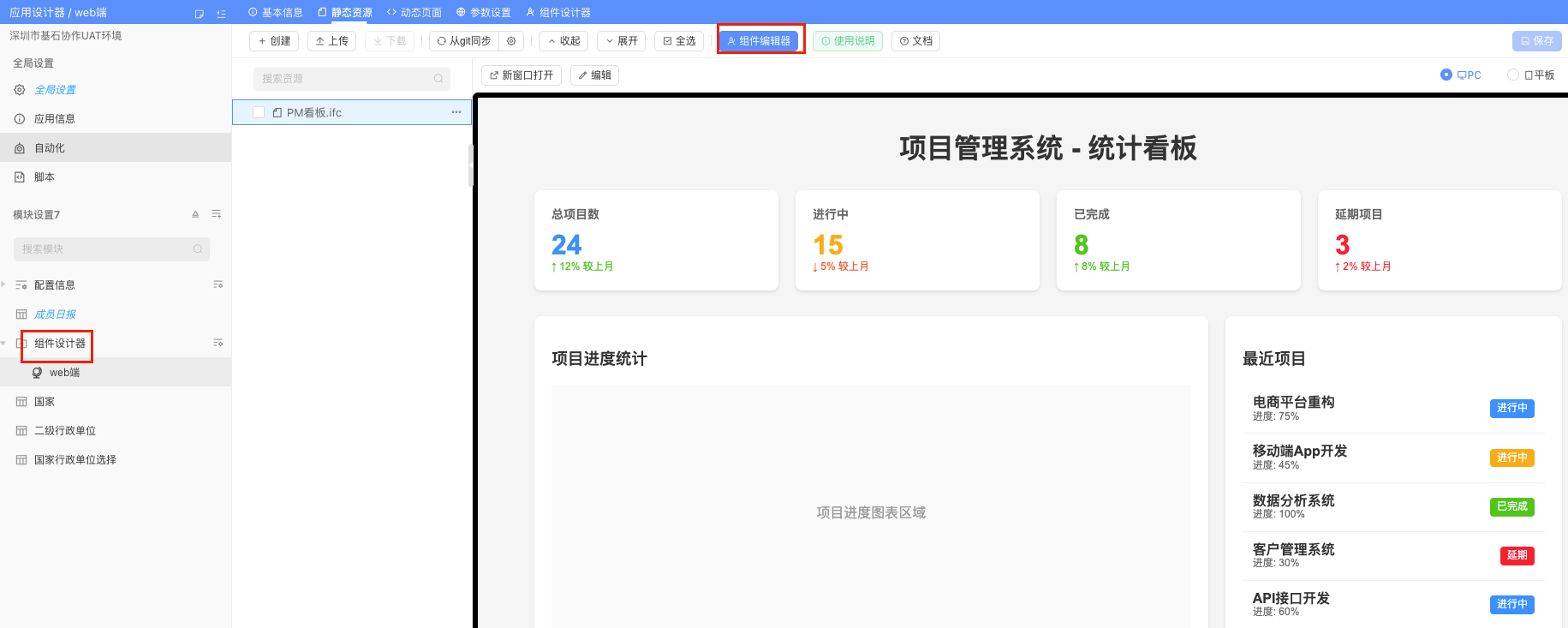The width and height of the screenshot is (1568, 628).
Task: Open 应用信息 in the sidebar
Action: (116, 119)
